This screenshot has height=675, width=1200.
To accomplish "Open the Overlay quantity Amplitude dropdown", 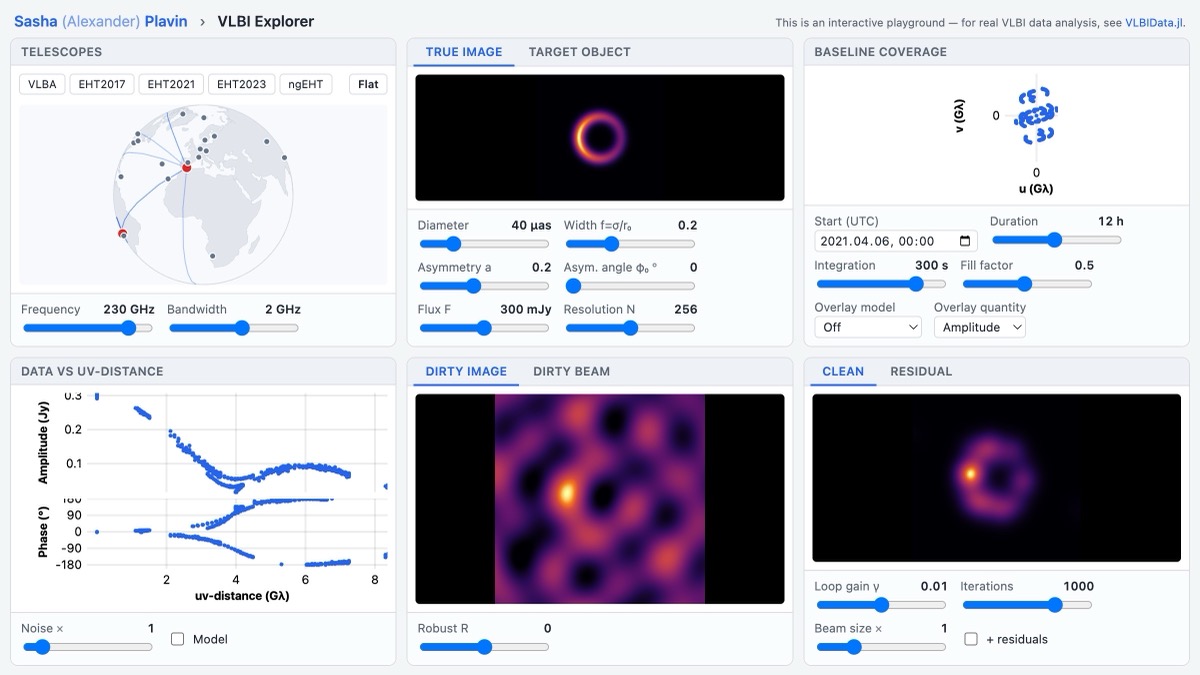I will click(980, 327).
